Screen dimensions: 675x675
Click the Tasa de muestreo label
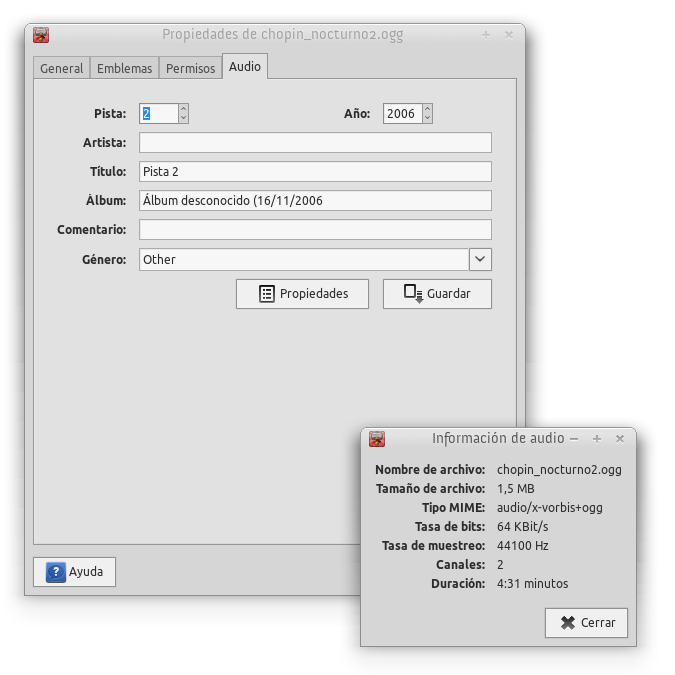pos(433,546)
